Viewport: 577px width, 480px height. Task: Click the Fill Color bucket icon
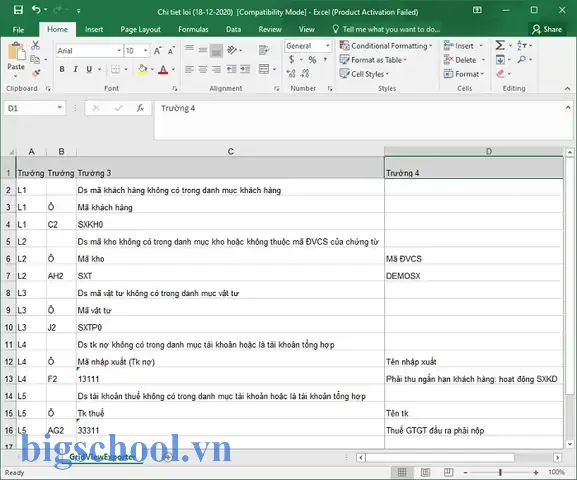pos(142,69)
